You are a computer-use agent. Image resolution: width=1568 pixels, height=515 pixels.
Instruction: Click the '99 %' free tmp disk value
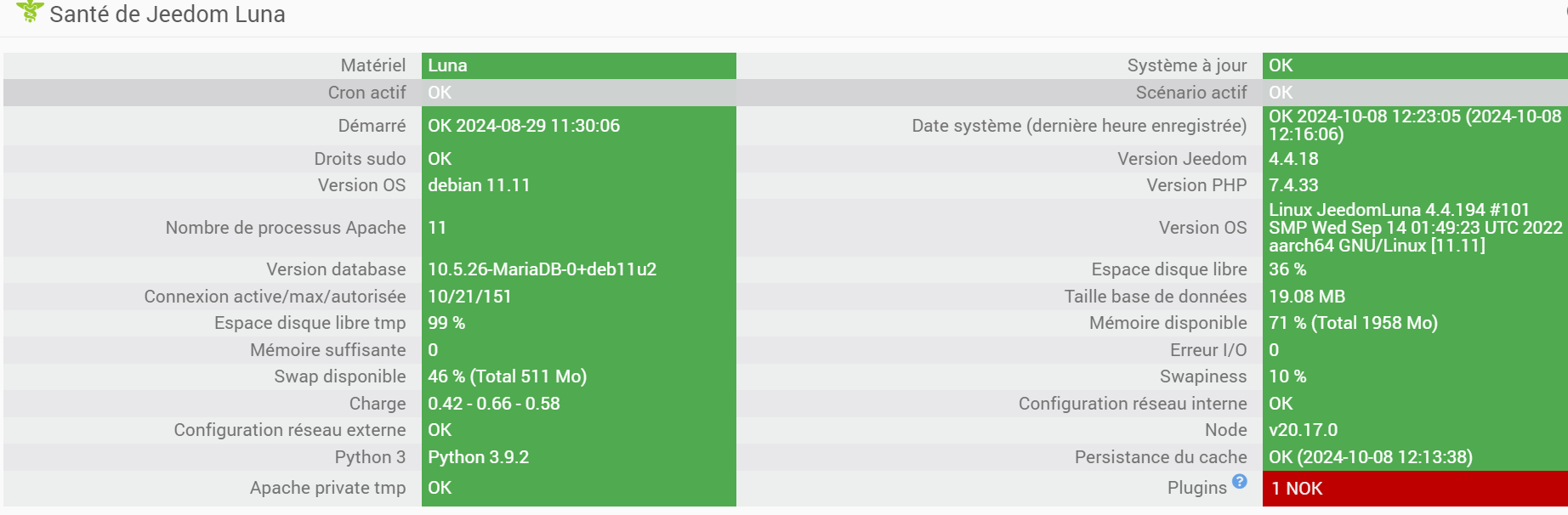(x=446, y=323)
